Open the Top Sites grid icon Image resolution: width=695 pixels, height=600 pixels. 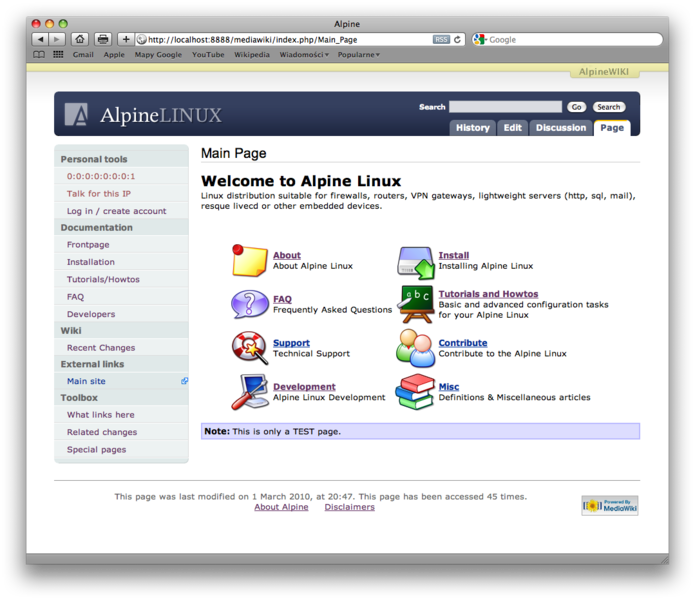coord(58,55)
